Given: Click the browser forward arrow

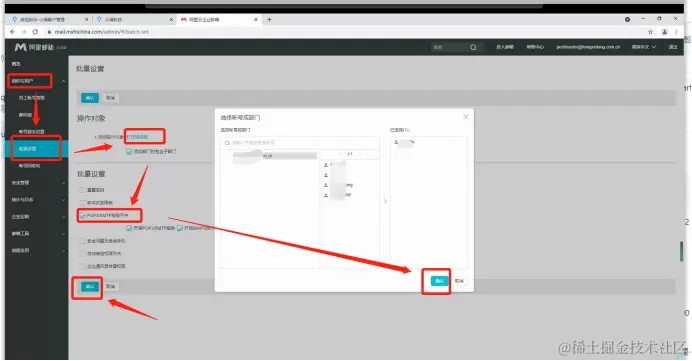Looking at the screenshot, I should [x=24, y=32].
